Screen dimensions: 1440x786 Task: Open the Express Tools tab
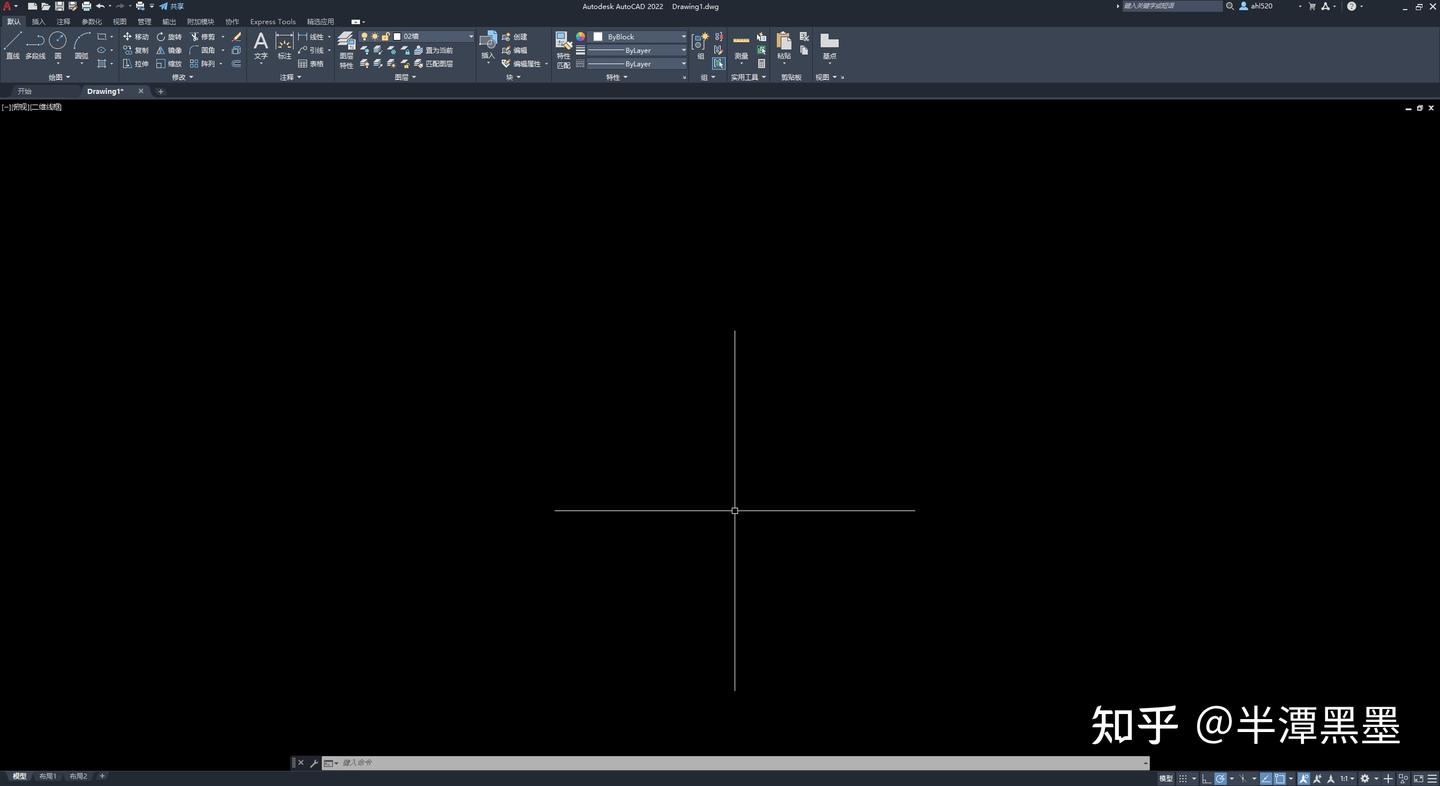(272, 21)
